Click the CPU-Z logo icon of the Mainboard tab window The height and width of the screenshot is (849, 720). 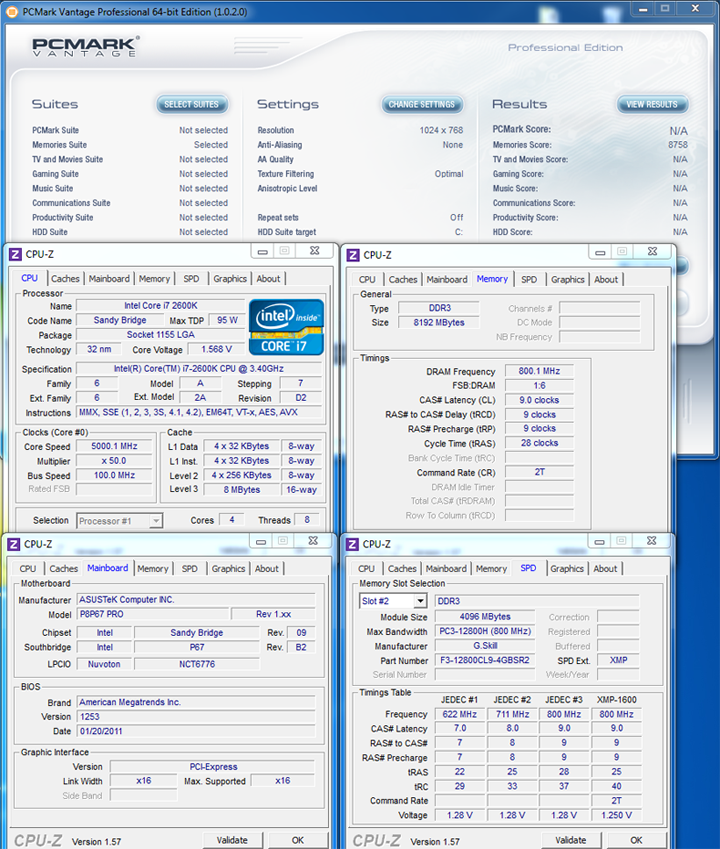[x=14, y=544]
